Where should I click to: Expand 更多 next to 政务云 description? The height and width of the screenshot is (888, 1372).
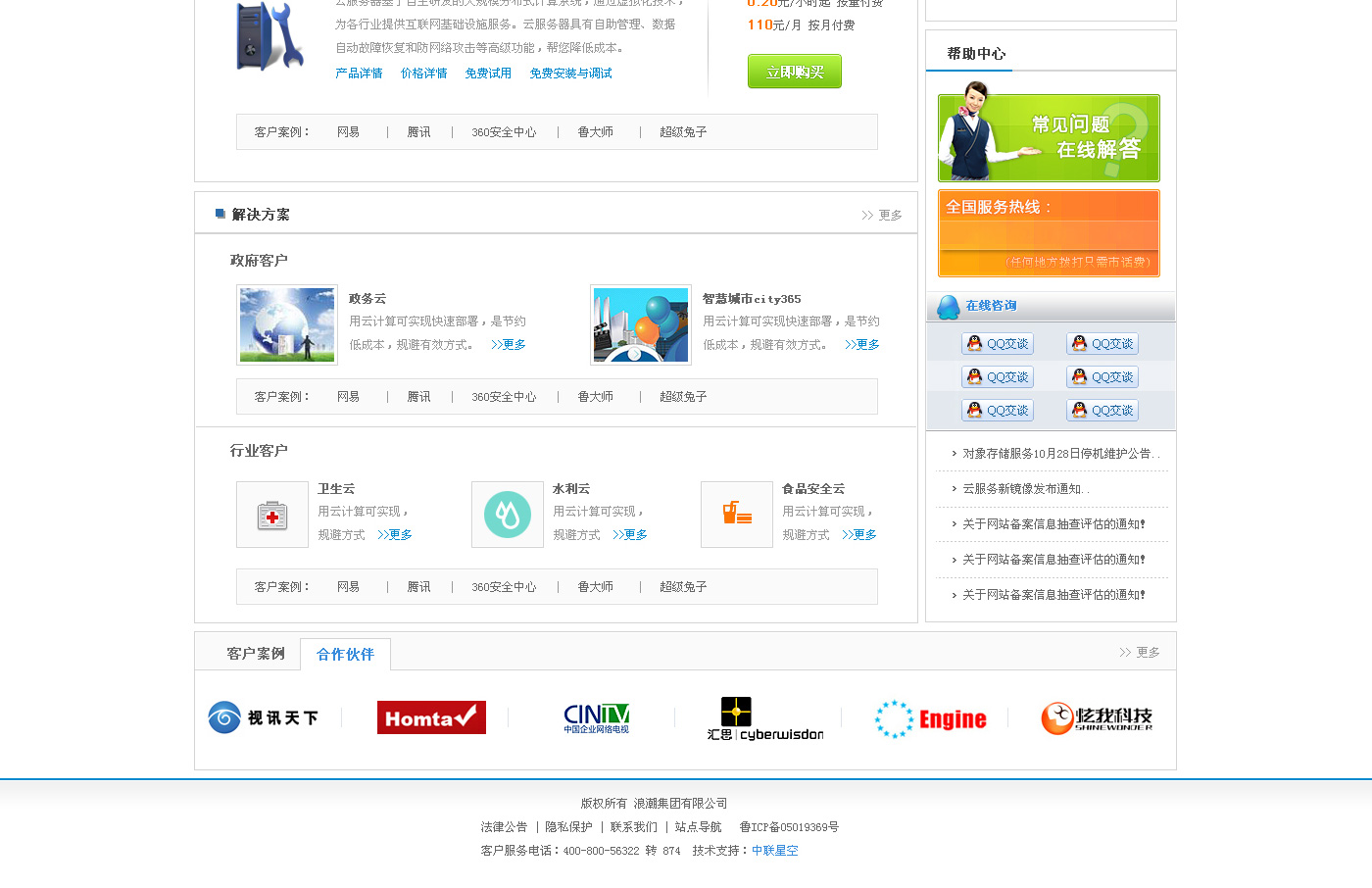click(509, 345)
